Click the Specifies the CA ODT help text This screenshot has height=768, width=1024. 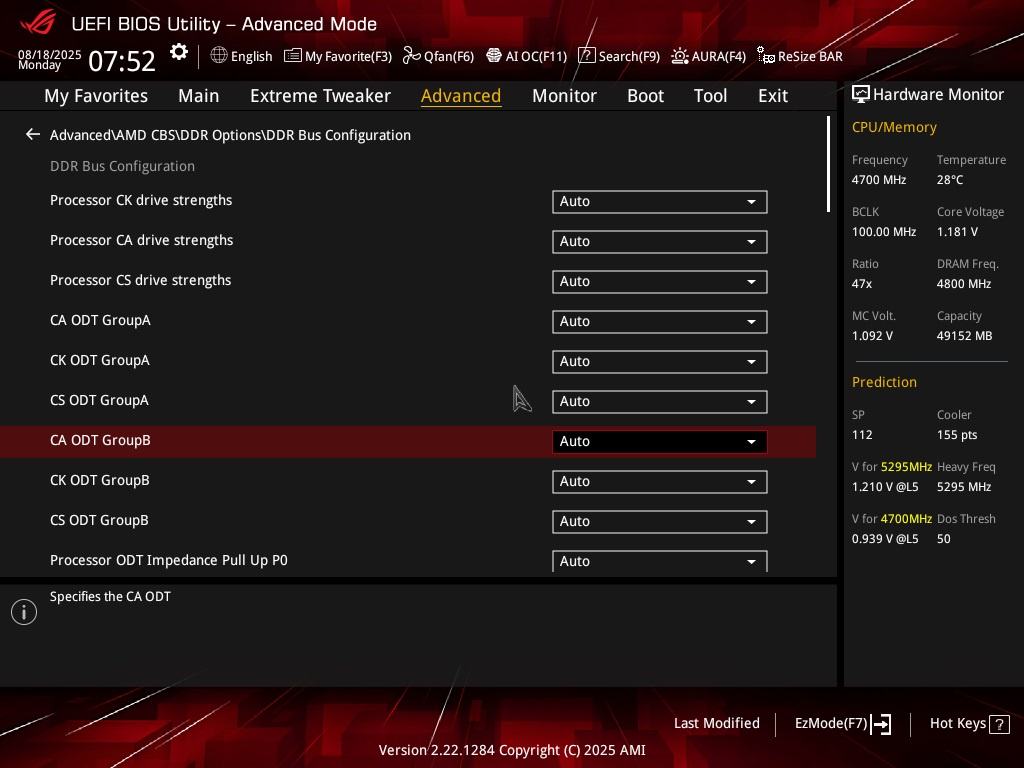point(110,597)
